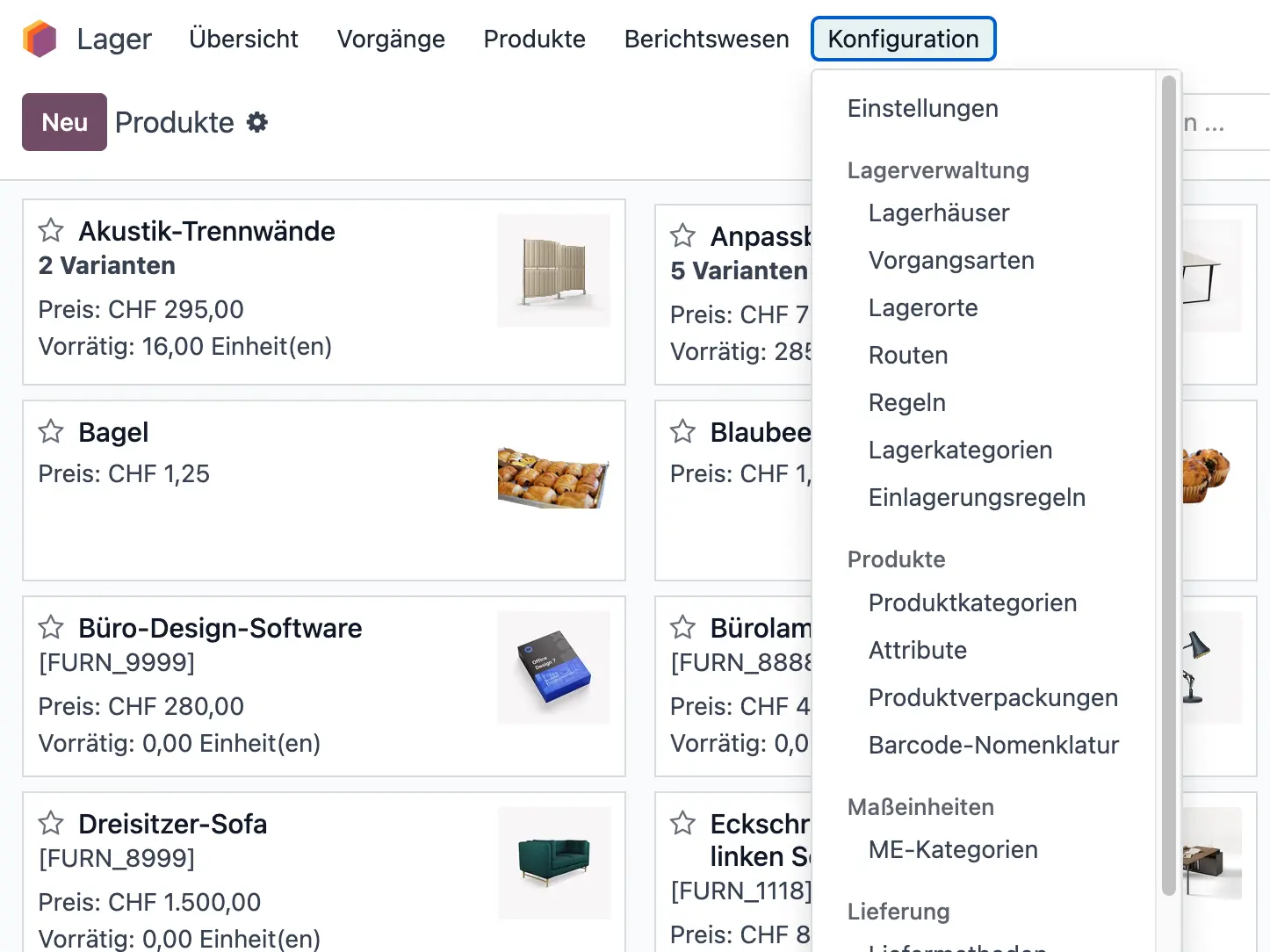Open the Berichtswesen section
This screenshot has height=952, width=1270.
click(x=706, y=39)
